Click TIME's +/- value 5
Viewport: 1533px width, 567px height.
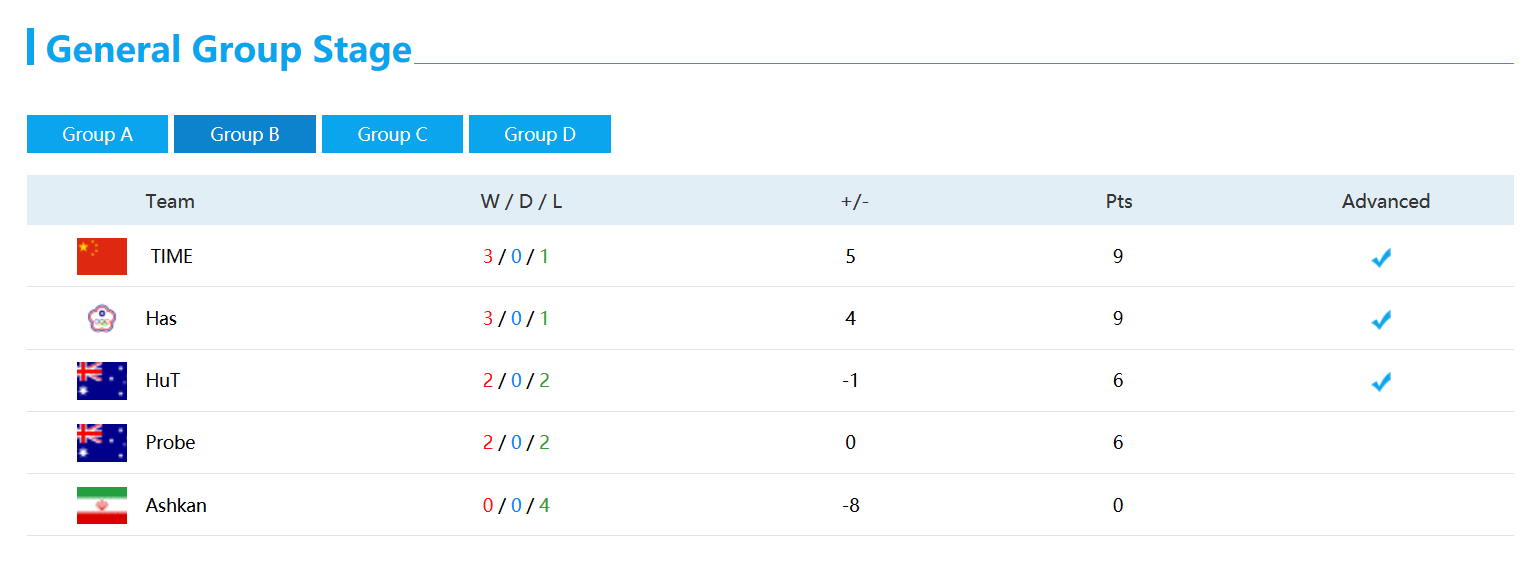(851, 256)
